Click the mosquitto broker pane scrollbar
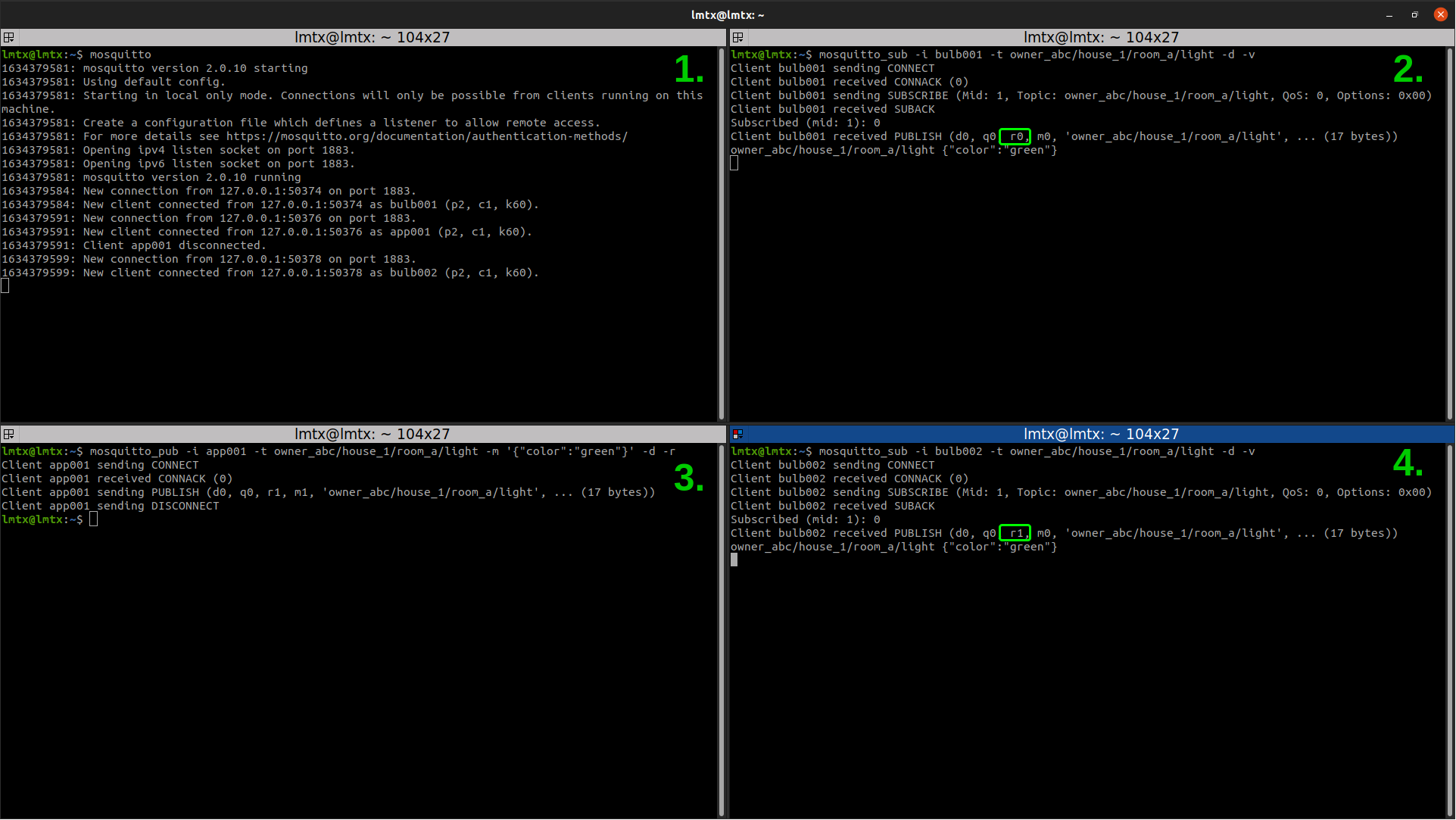Screen dimensions: 1456x820 (x=722, y=233)
